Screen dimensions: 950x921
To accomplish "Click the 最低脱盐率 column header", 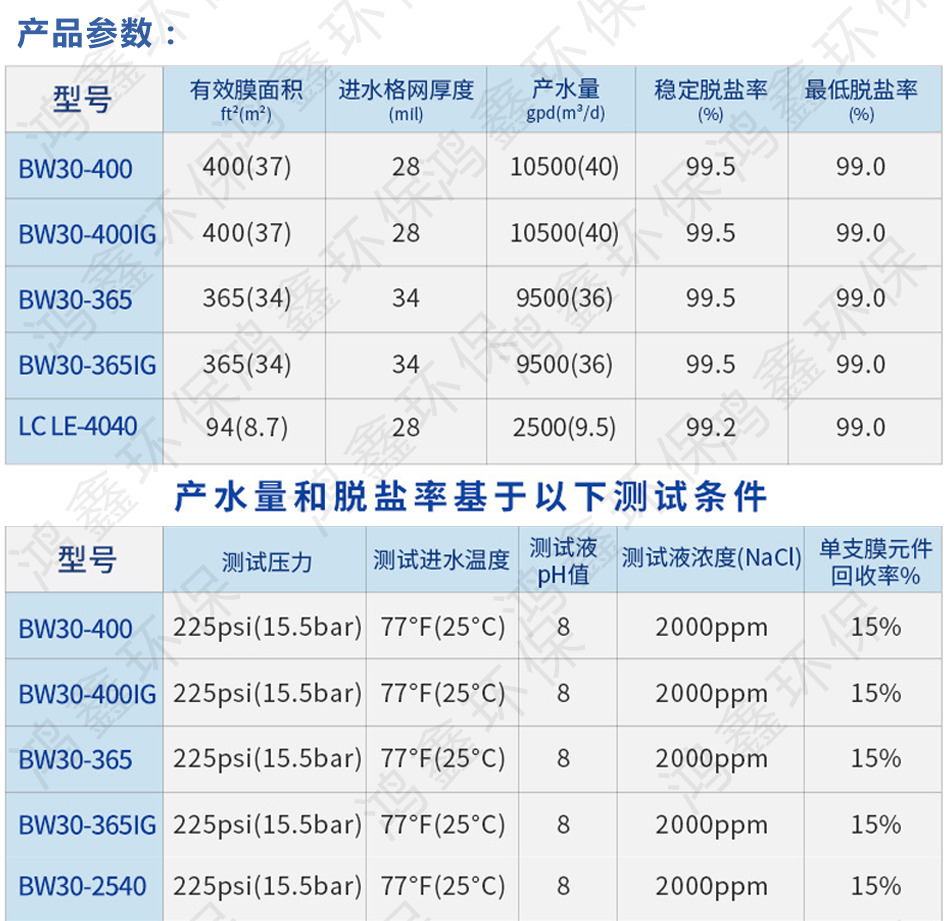I will coord(861,99).
